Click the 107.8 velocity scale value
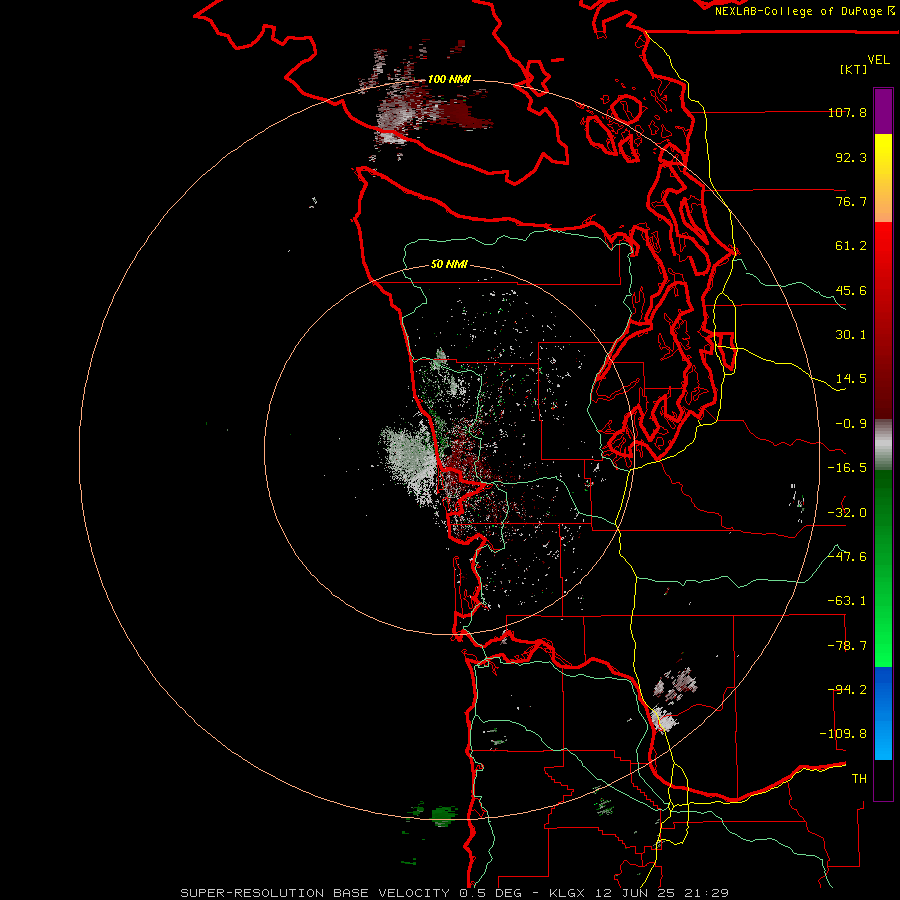Image resolution: width=900 pixels, height=900 pixels. click(x=847, y=112)
